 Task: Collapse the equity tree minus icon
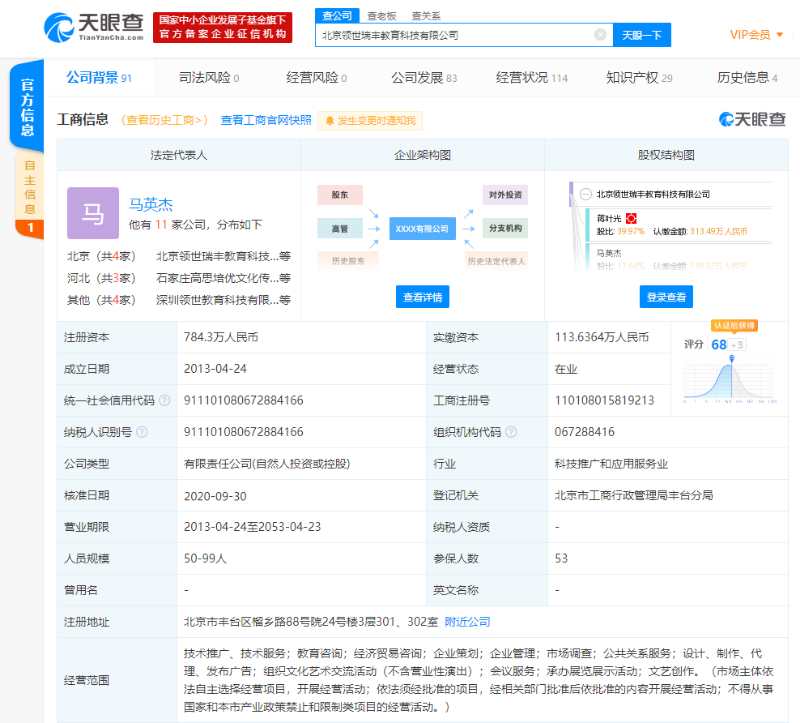[585, 194]
